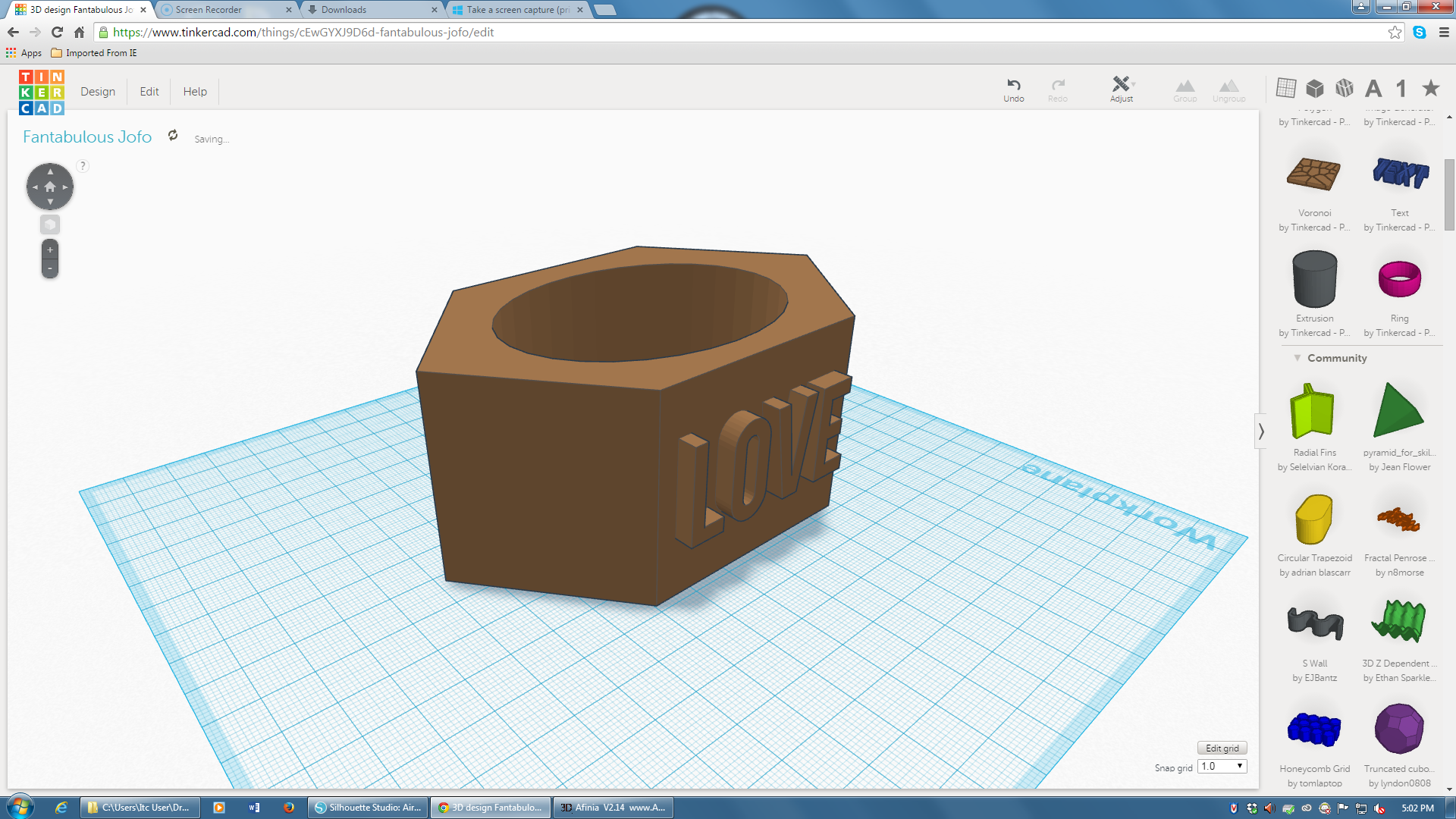Click the Edit grid button

1222,748
